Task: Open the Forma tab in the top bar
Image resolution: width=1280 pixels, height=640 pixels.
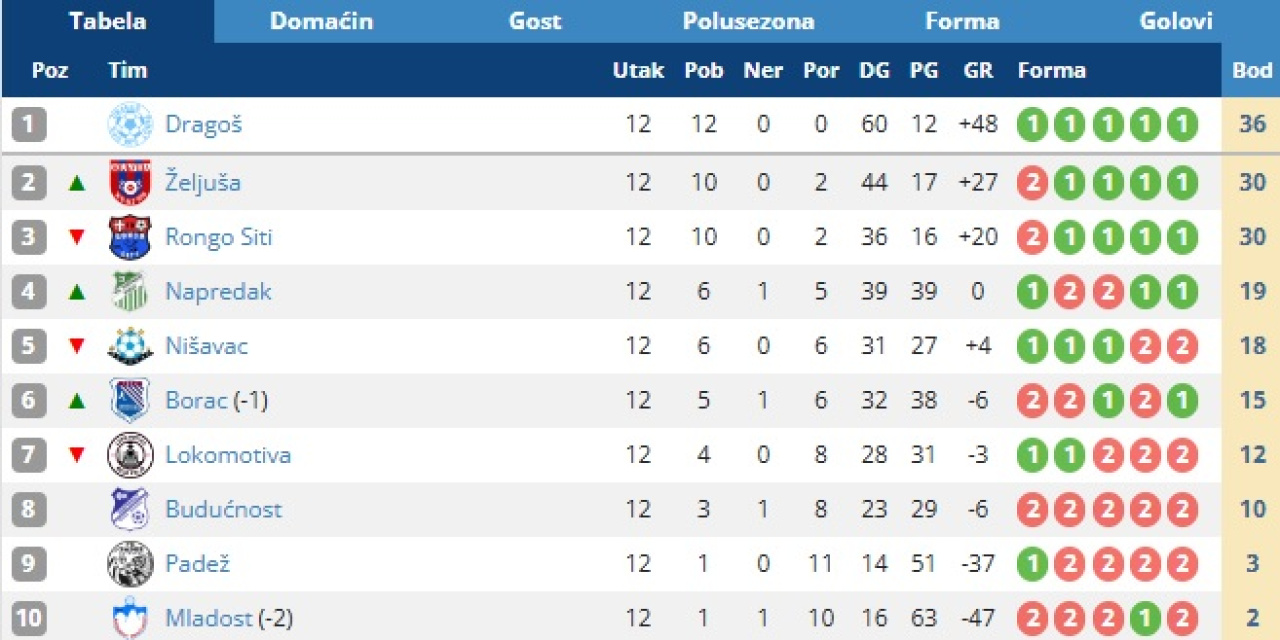Action: point(962,21)
